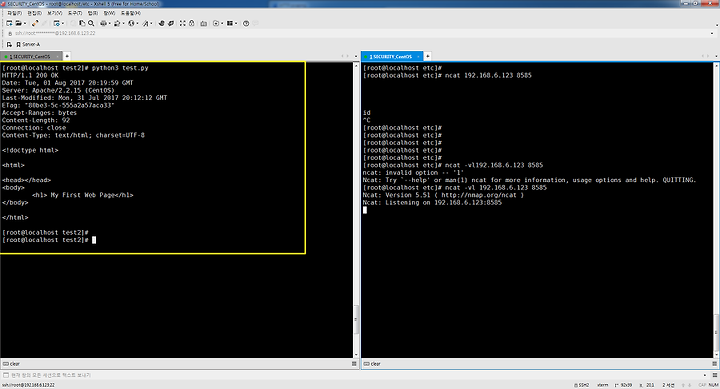Click 'Ncat: Listening on 192.168.6.123:8585' line

click(x=432, y=203)
